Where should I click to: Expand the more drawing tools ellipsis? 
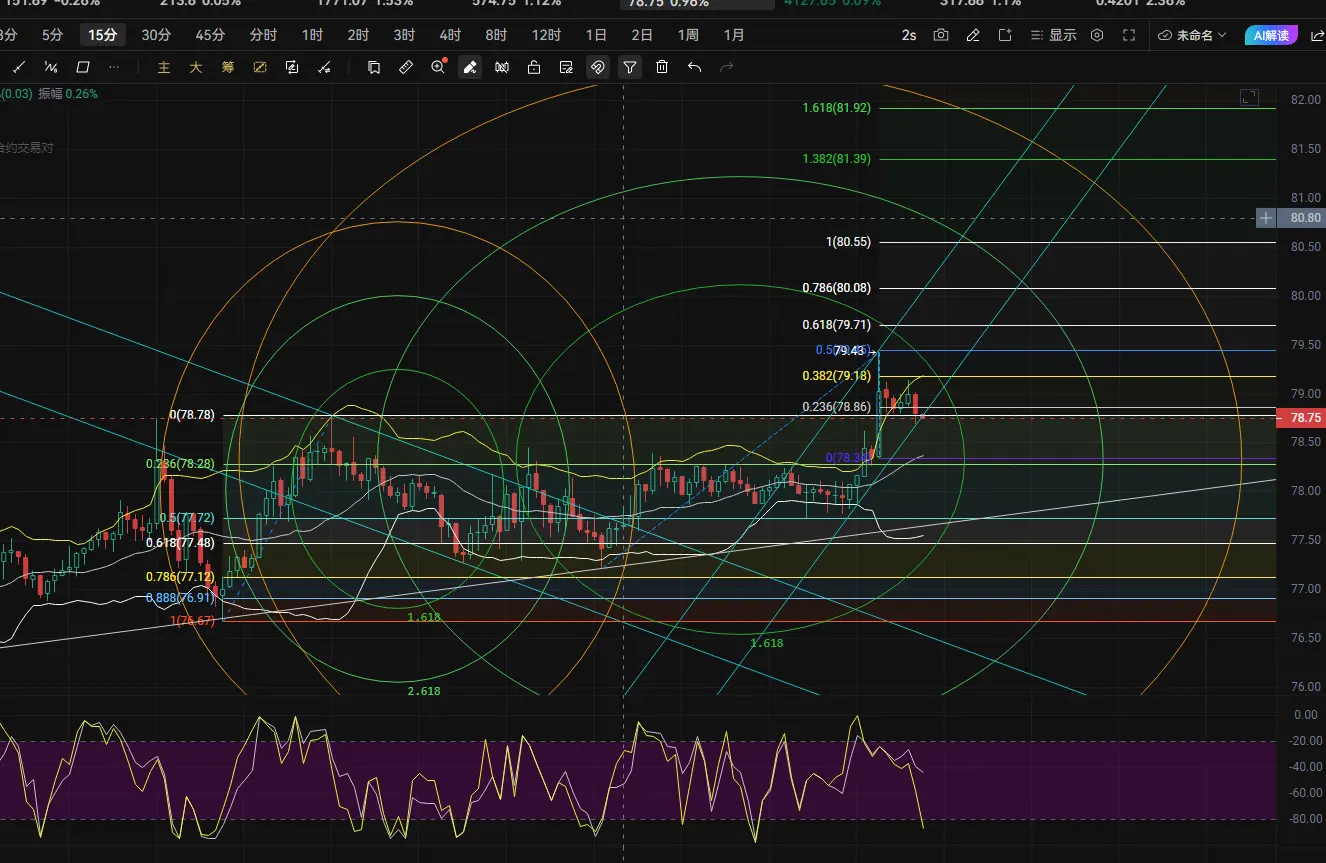[113, 67]
